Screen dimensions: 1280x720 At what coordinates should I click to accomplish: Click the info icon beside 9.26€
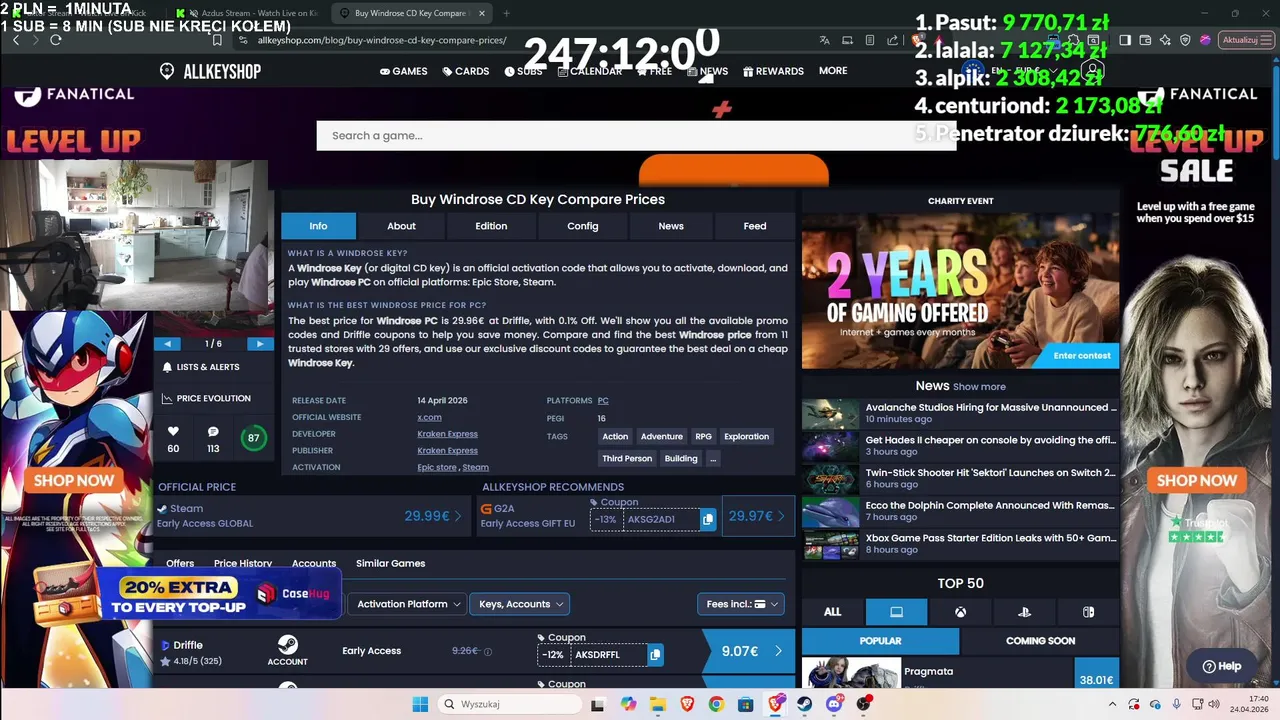(x=488, y=651)
